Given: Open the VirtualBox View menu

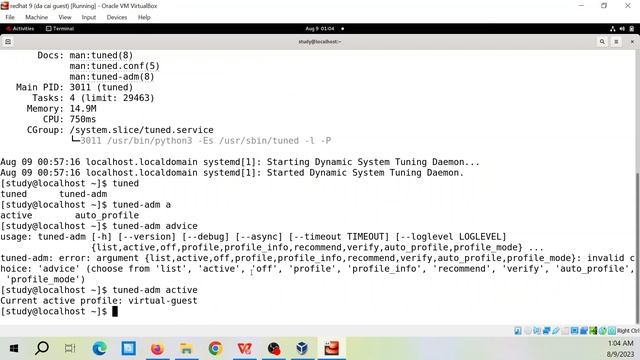Looking at the screenshot, I should pyautogui.click(x=64, y=17).
